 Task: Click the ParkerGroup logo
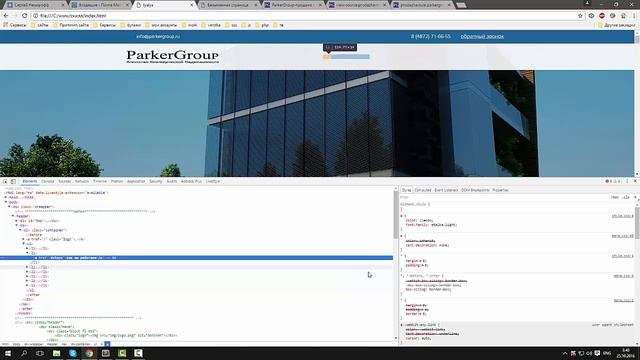click(x=172, y=56)
